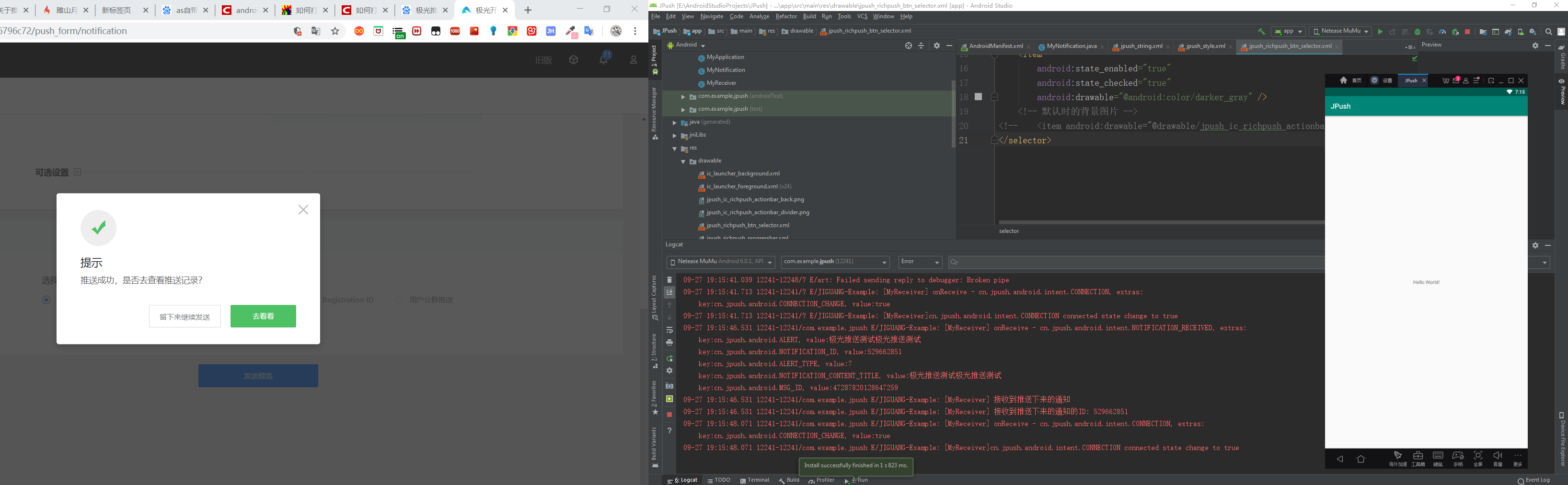This screenshot has width=1568, height=485.
Task: Click gutter color swatch on line 18
Action: (978, 97)
